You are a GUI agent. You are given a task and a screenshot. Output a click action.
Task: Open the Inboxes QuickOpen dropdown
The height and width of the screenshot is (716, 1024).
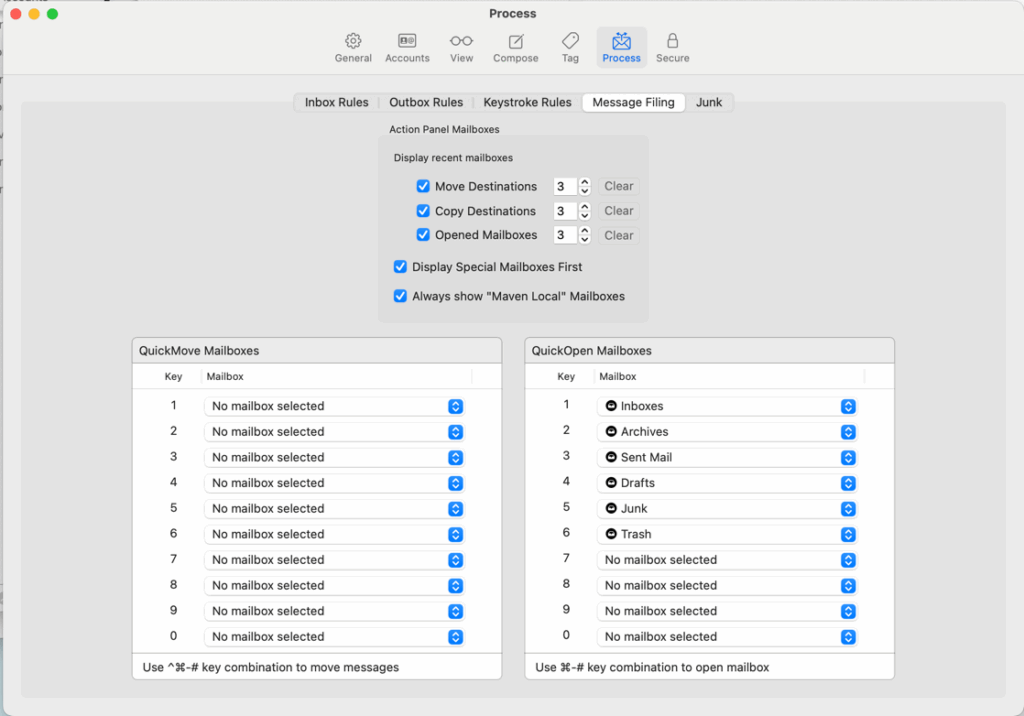[x=727, y=406]
